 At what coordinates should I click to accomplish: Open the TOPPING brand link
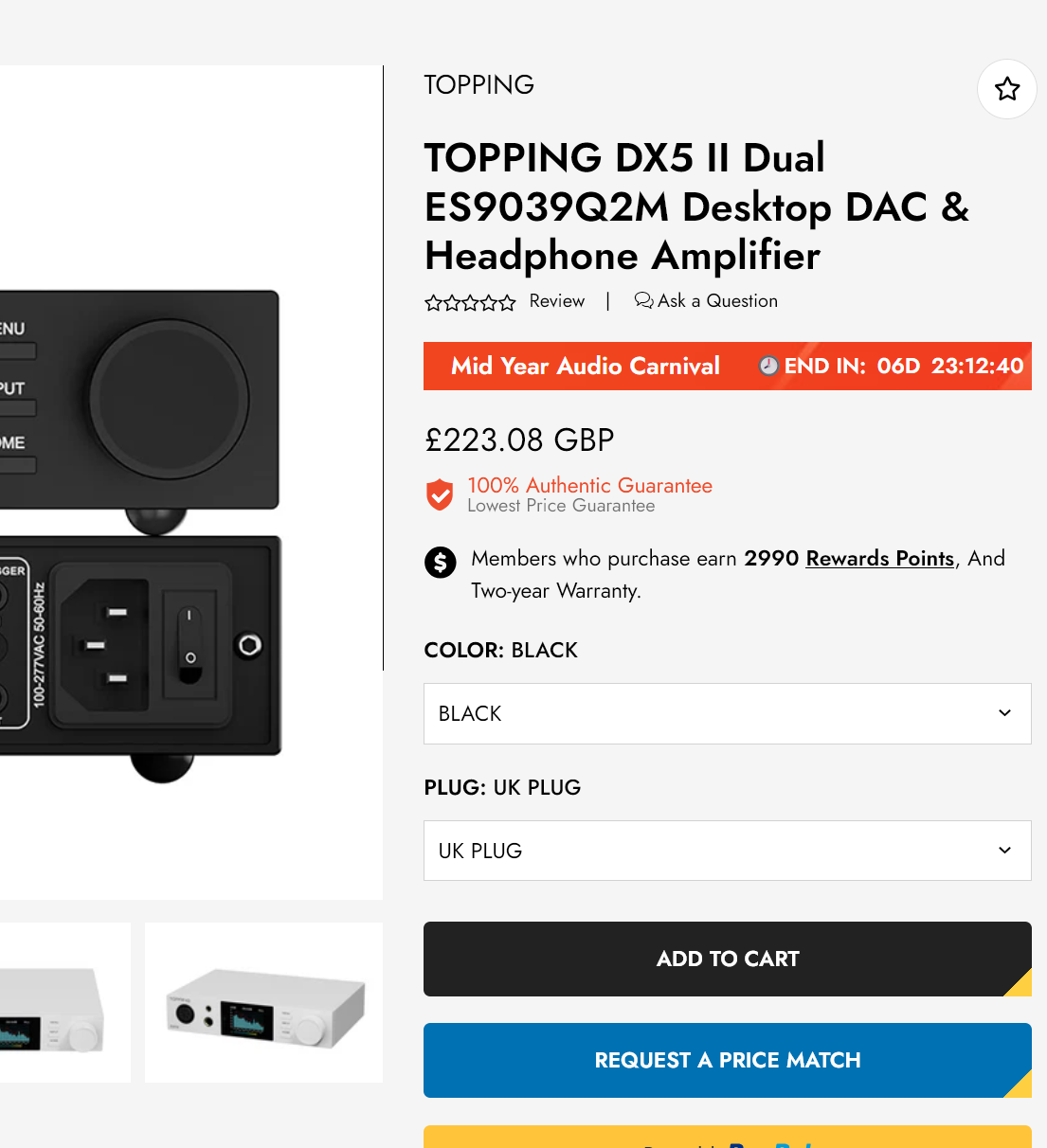coord(478,85)
